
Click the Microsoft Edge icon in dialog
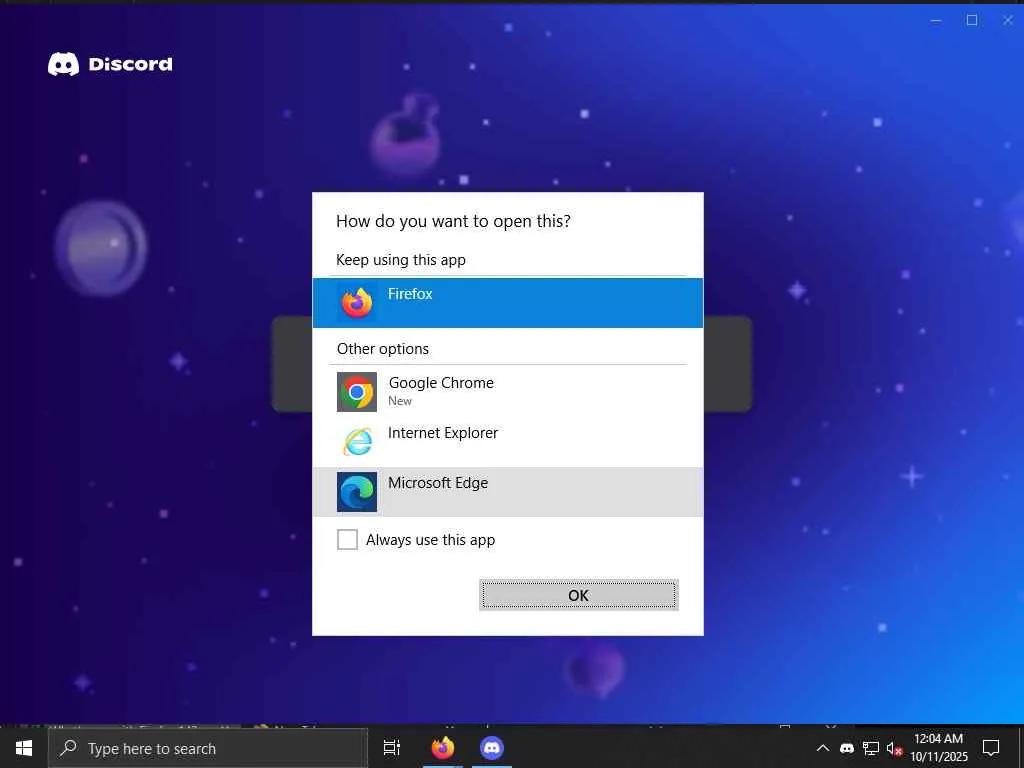click(x=357, y=492)
